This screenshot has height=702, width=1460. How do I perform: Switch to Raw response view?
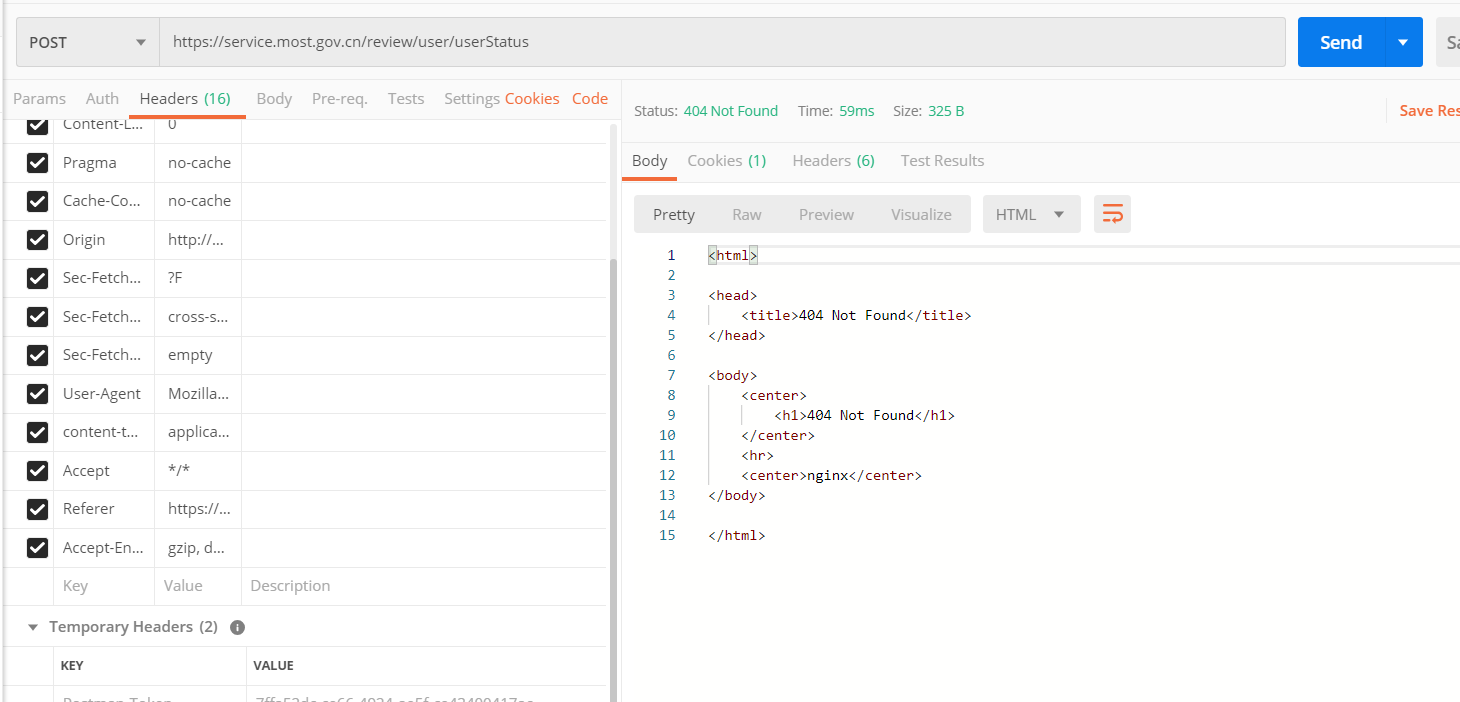747,214
